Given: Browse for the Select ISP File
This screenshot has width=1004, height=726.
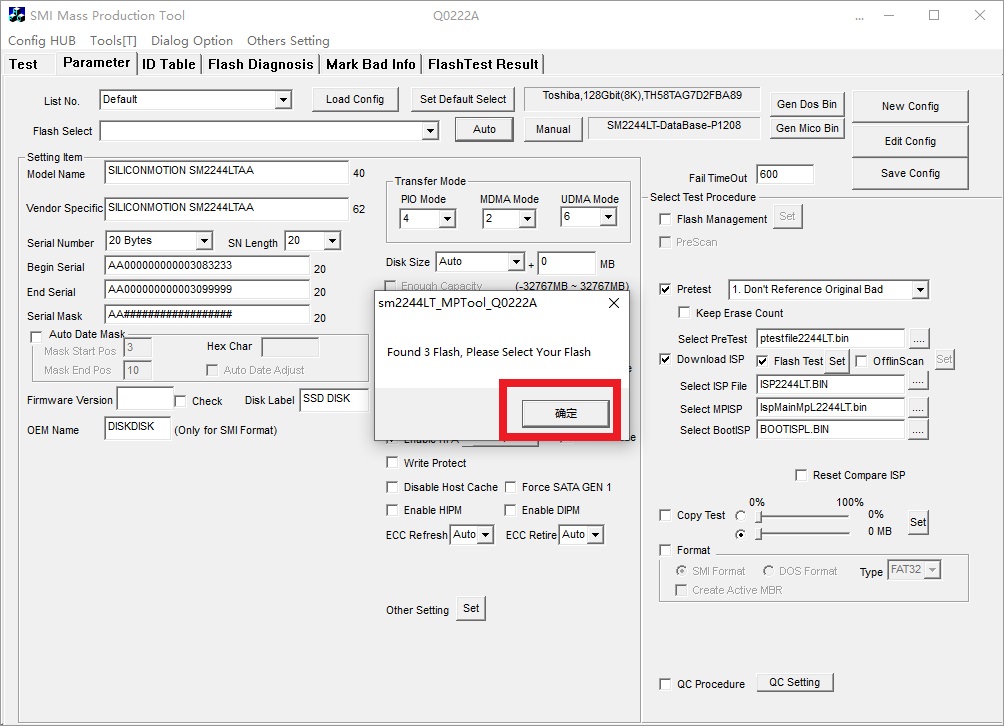Looking at the screenshot, I should click(918, 382).
